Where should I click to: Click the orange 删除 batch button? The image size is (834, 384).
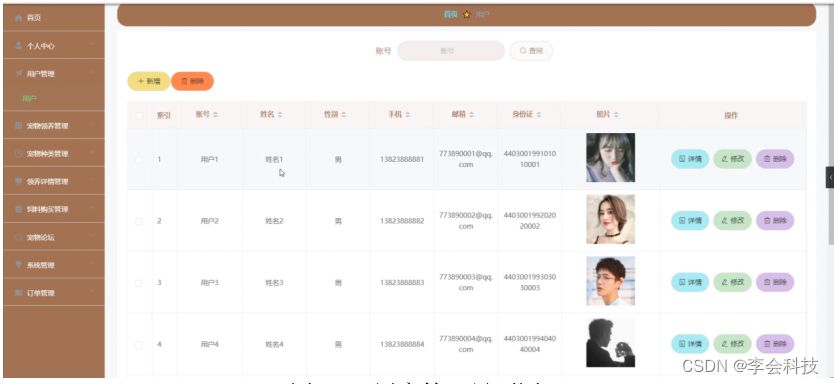pyautogui.click(x=193, y=81)
